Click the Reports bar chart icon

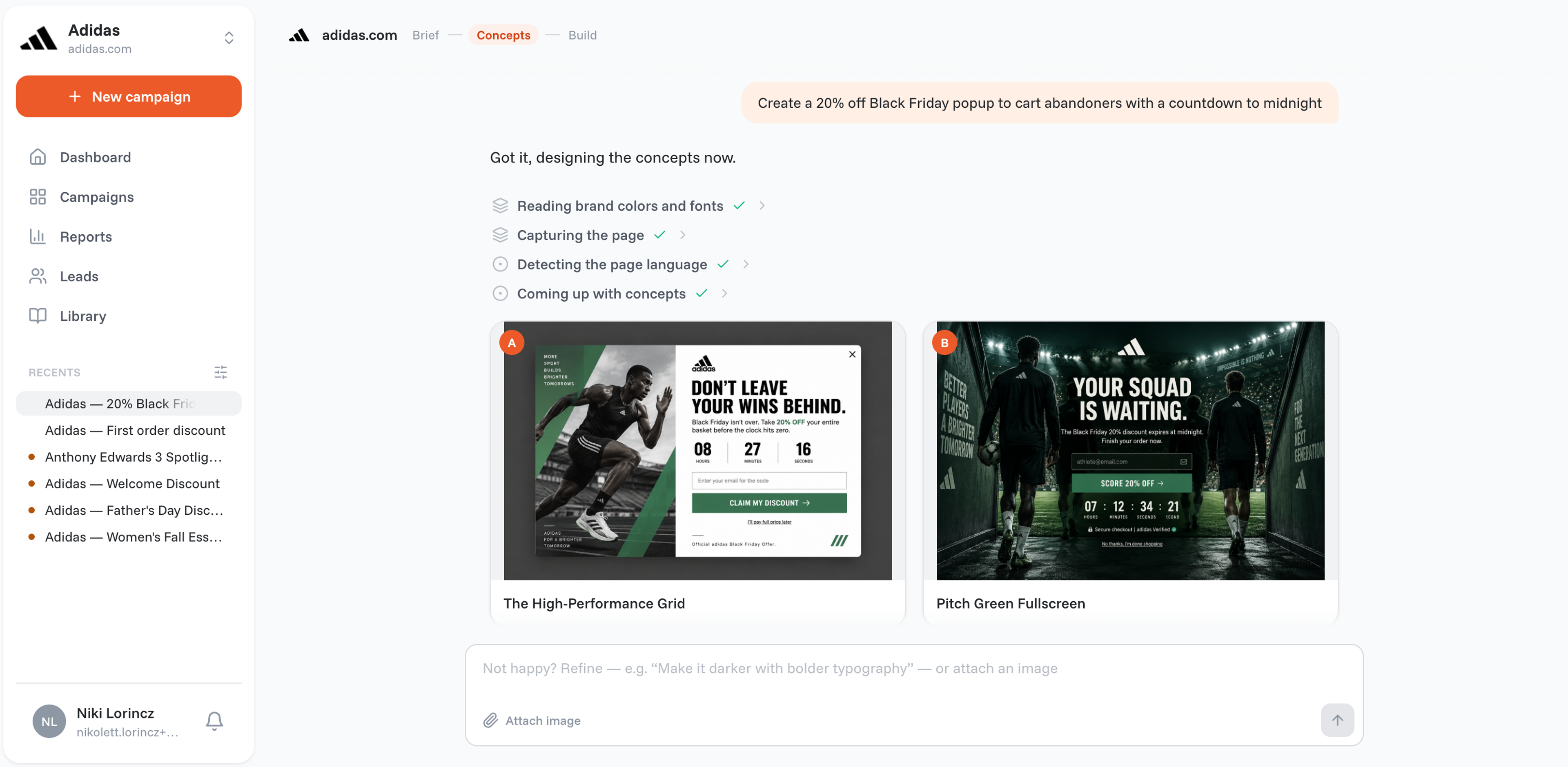point(38,236)
